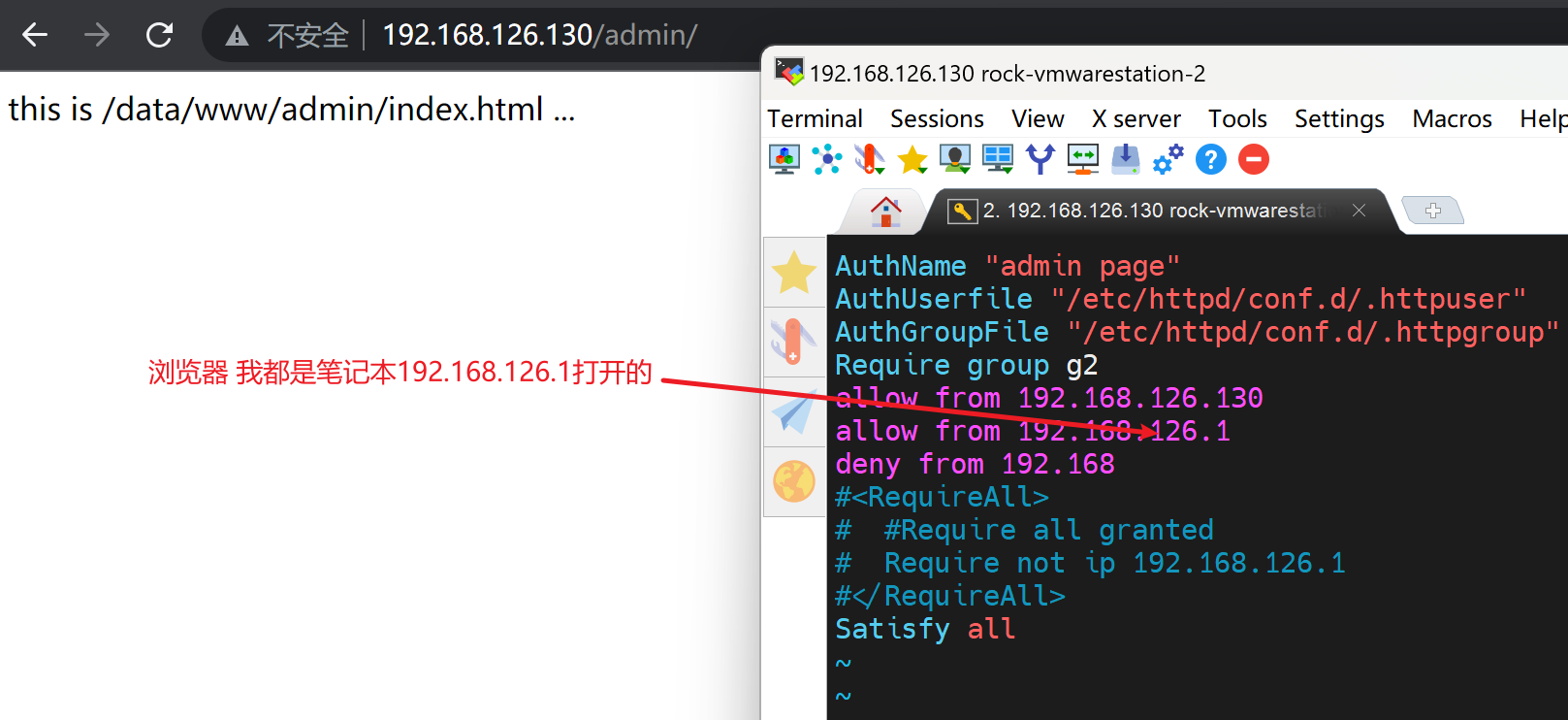The height and width of the screenshot is (720, 1568).
Task: Reload the browser page
Action: (x=159, y=36)
